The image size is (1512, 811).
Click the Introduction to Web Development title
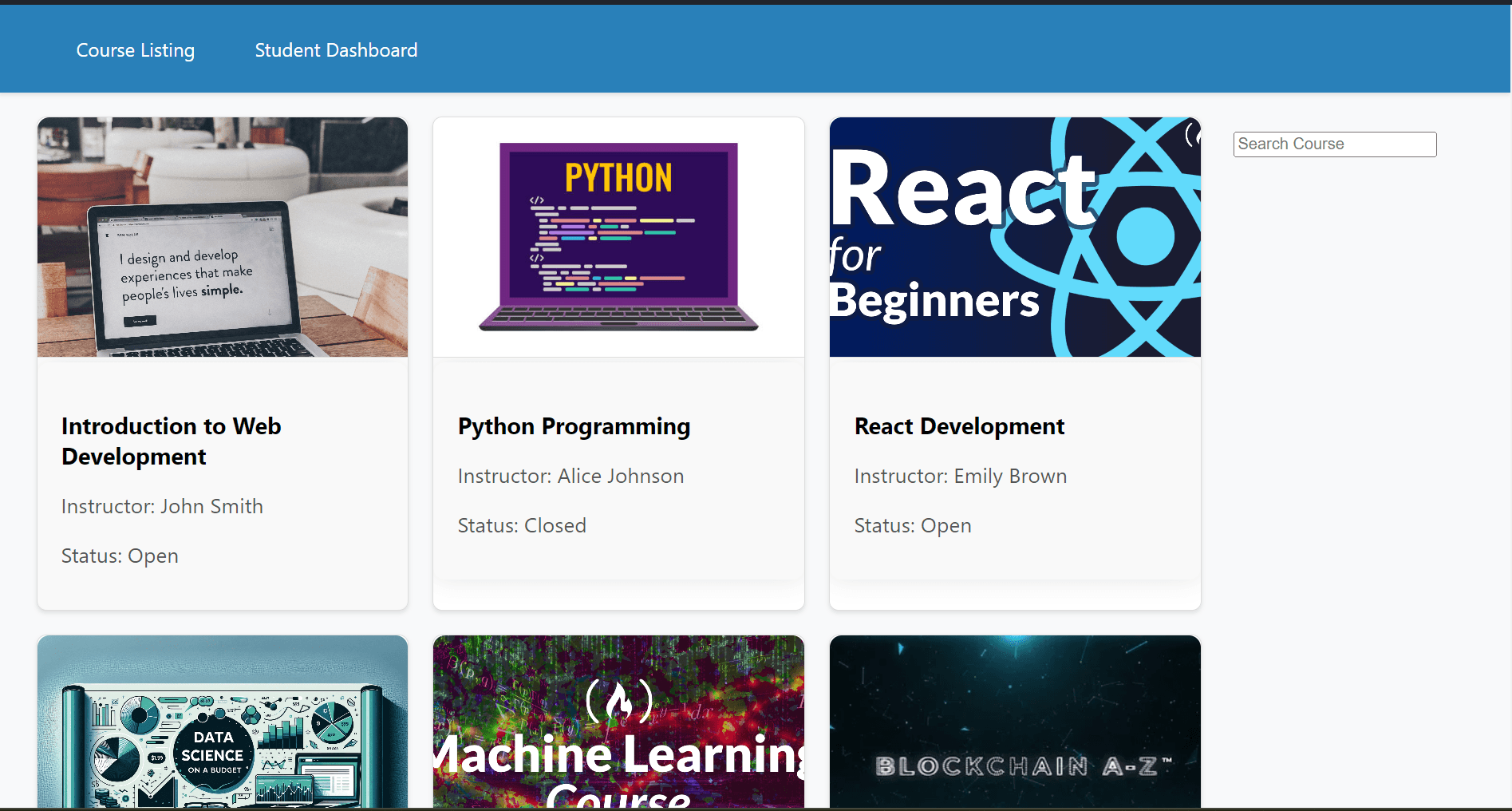point(172,441)
